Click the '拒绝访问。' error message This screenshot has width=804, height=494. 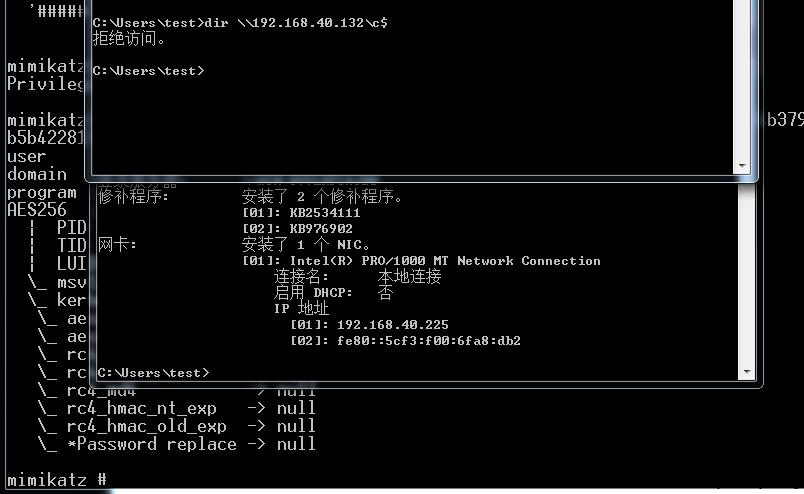[129, 38]
